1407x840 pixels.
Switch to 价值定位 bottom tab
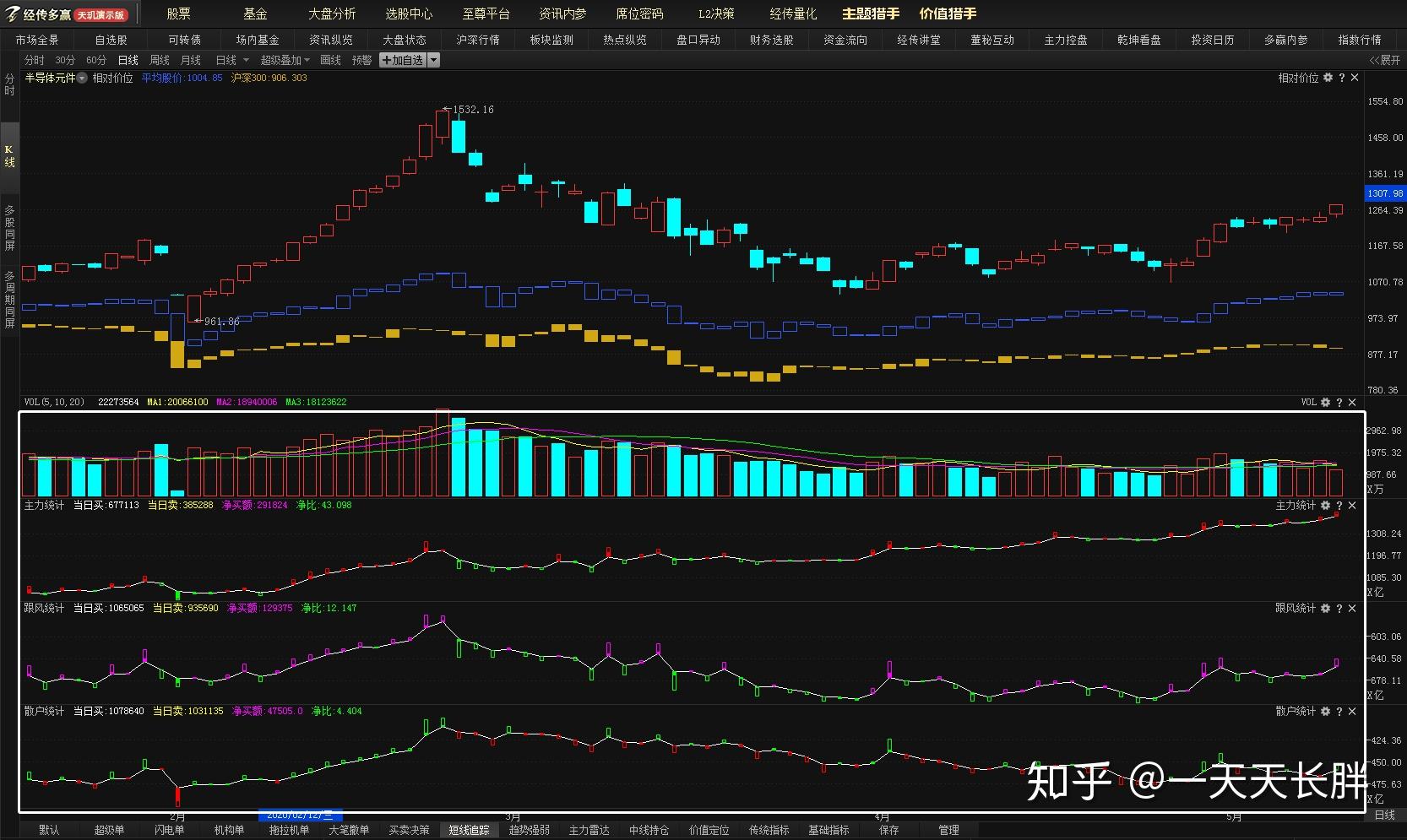tap(709, 830)
